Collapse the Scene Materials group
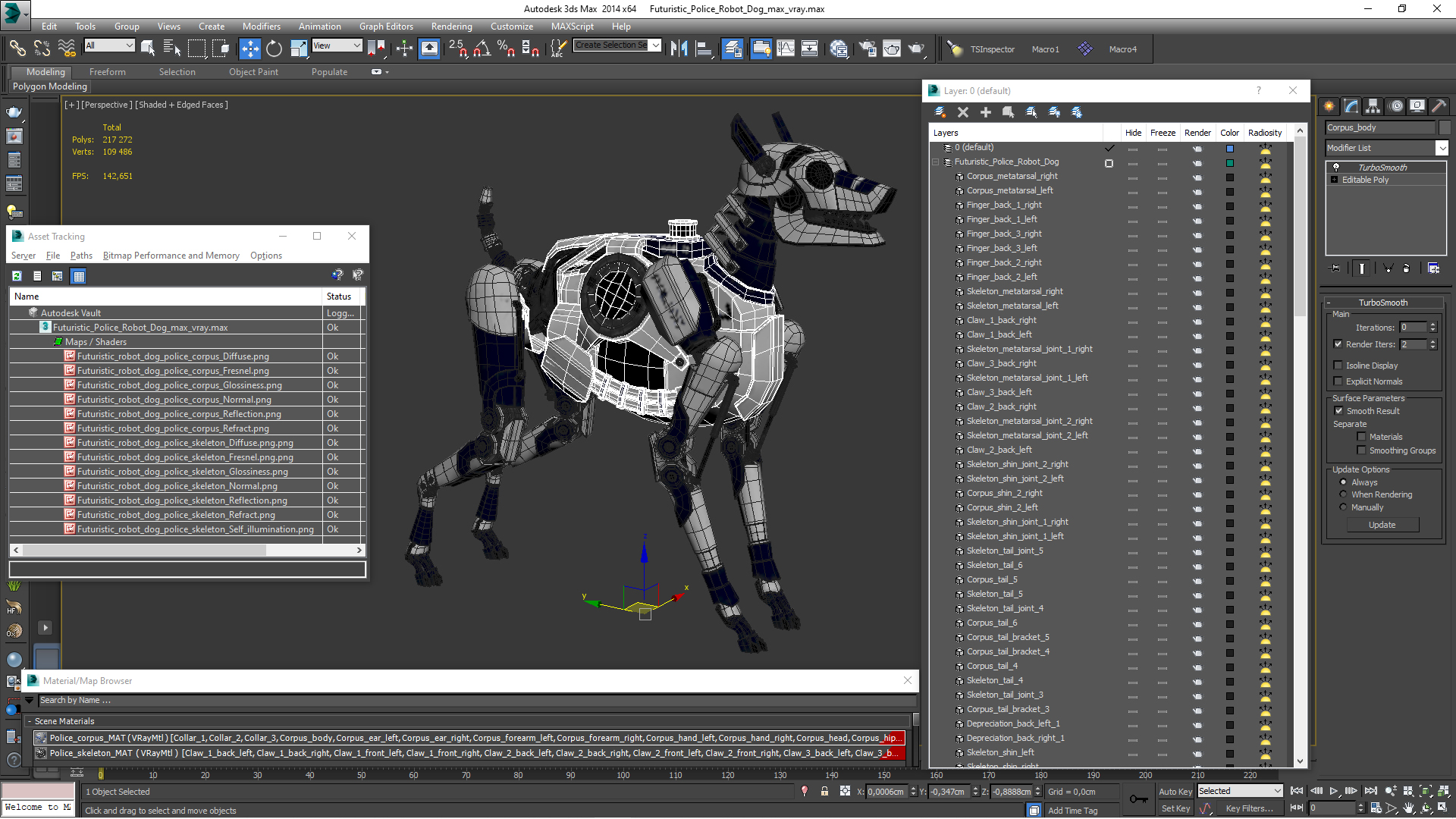Viewport: 1456px width, 819px height. (x=30, y=721)
